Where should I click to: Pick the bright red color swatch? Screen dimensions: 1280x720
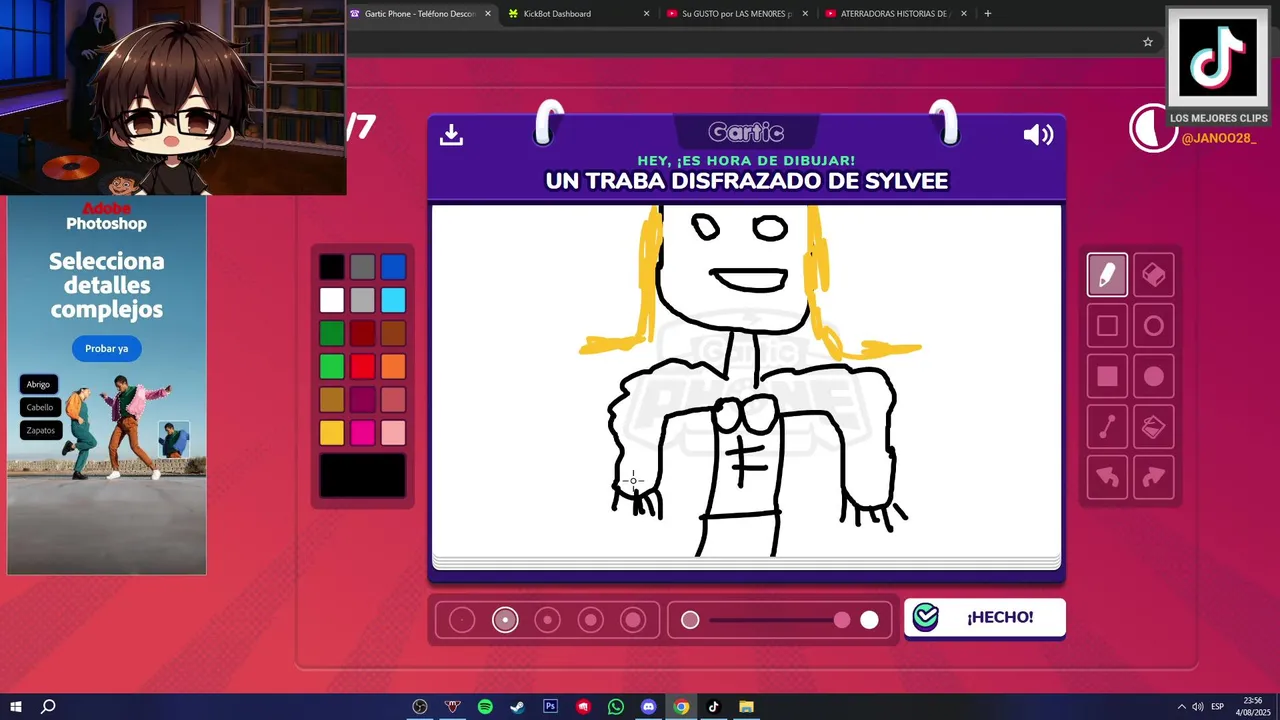[363, 366]
